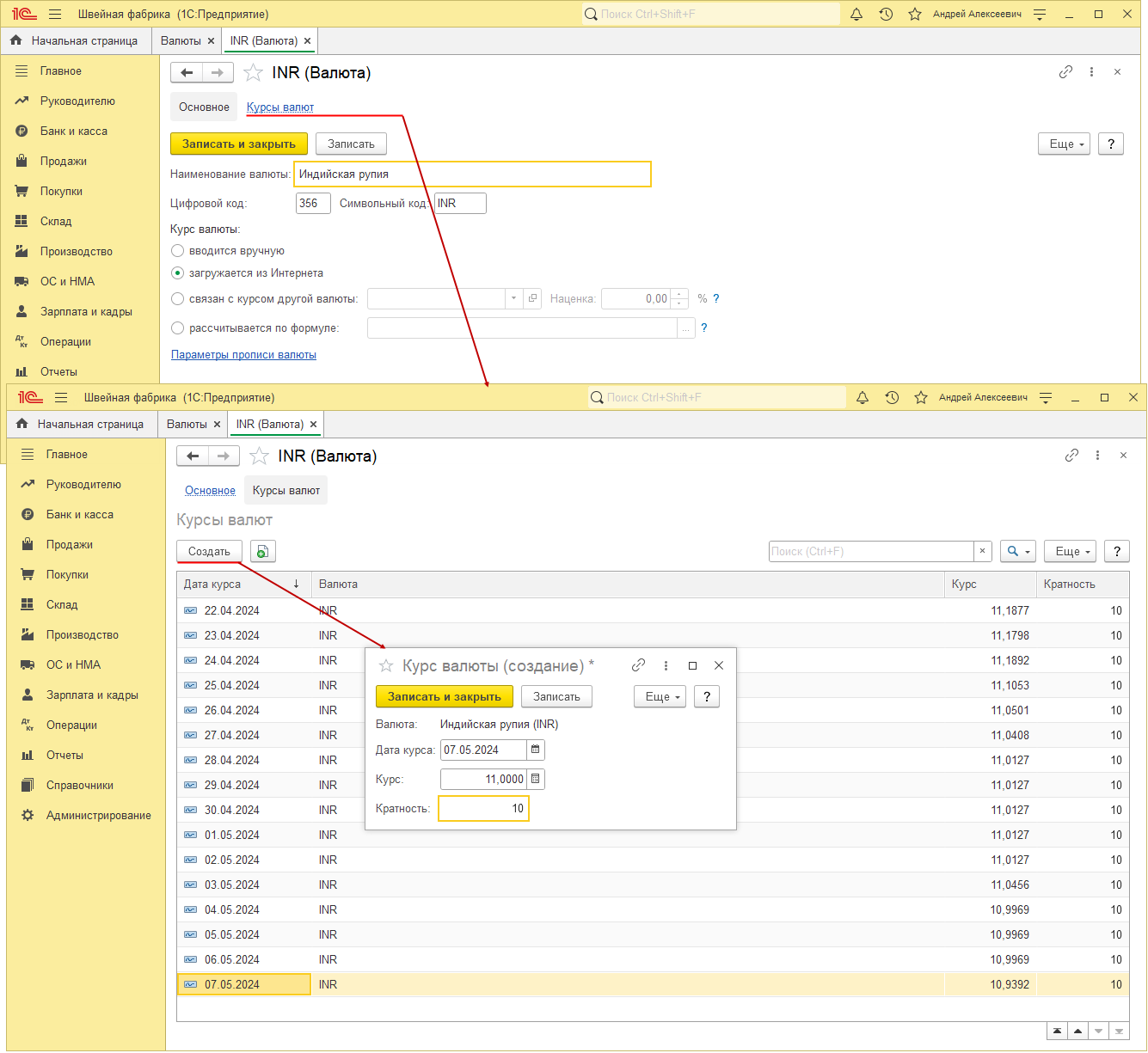Open calculator for the Курс field
1148x1053 pixels.
(535, 779)
